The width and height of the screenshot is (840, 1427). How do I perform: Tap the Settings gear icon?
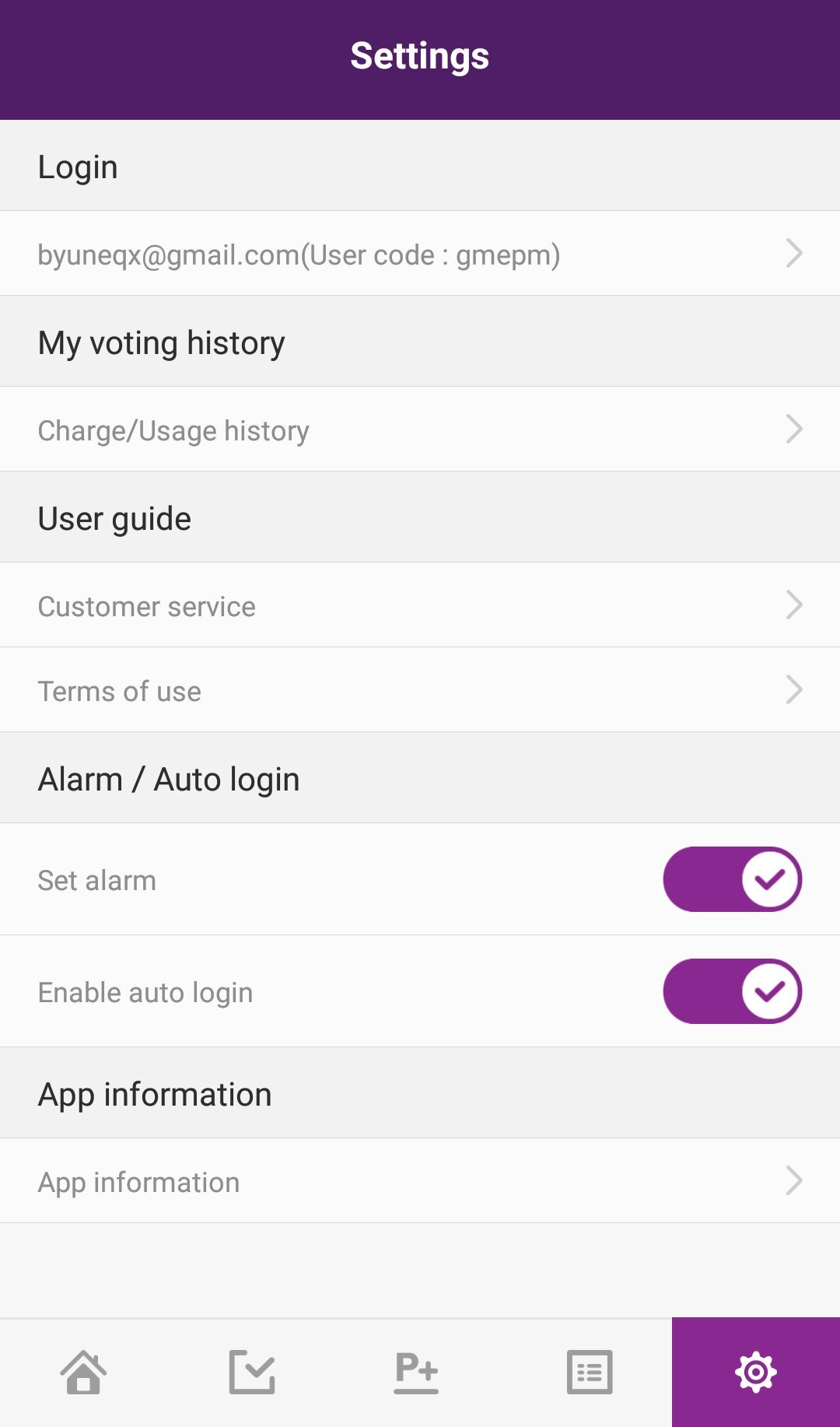755,1372
